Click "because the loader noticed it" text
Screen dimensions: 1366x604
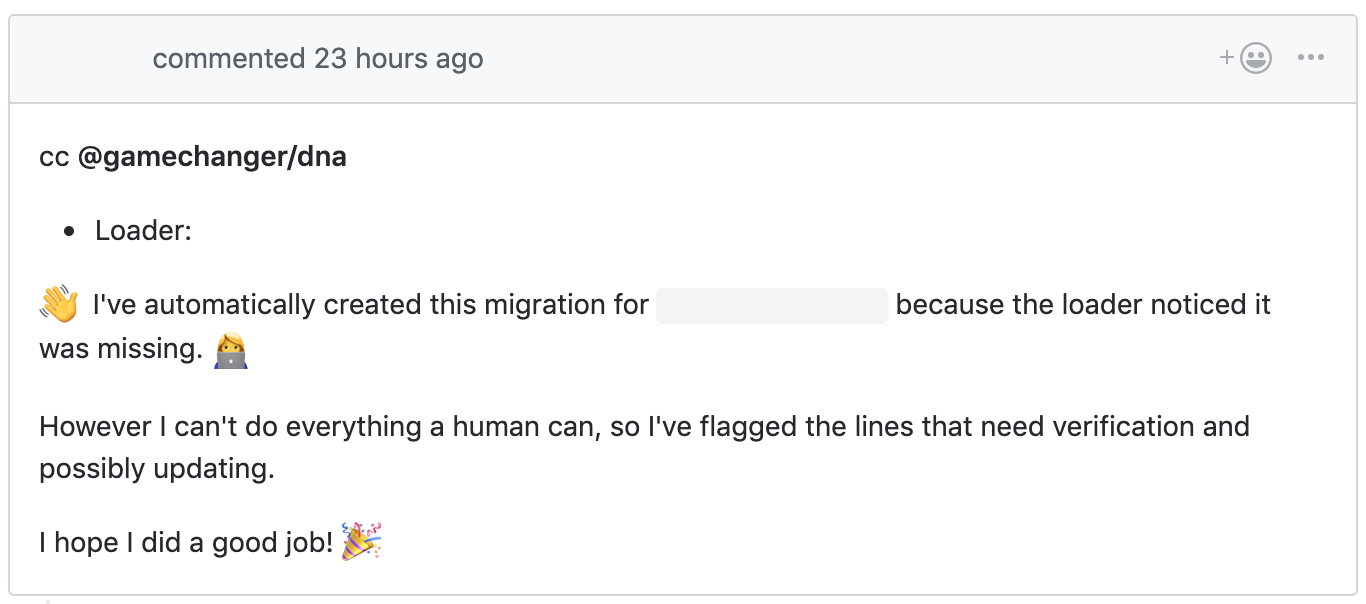[x=1083, y=304]
